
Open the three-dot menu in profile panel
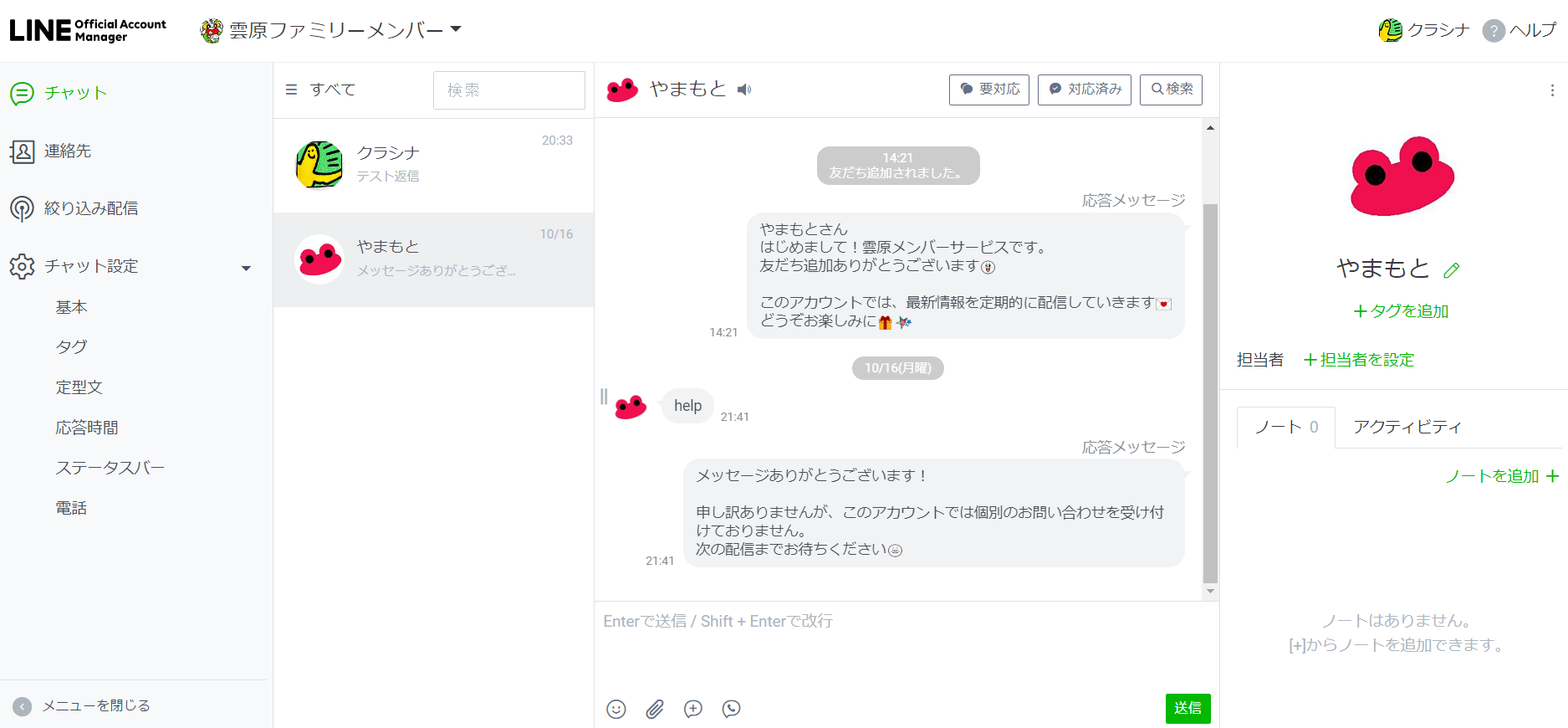[x=1552, y=90]
